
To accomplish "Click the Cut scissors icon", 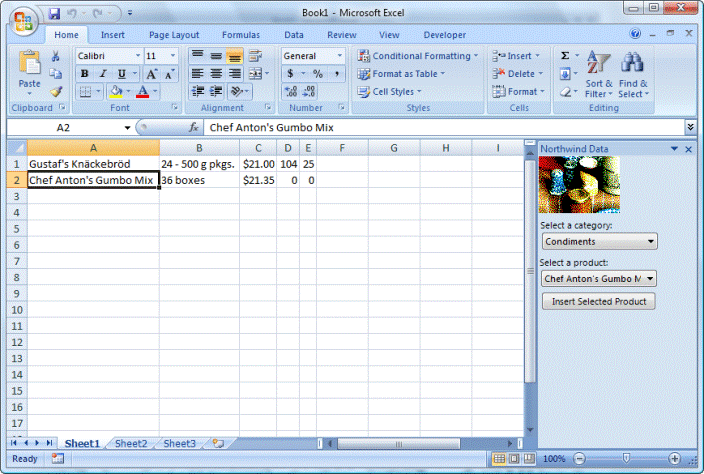I will (56, 56).
